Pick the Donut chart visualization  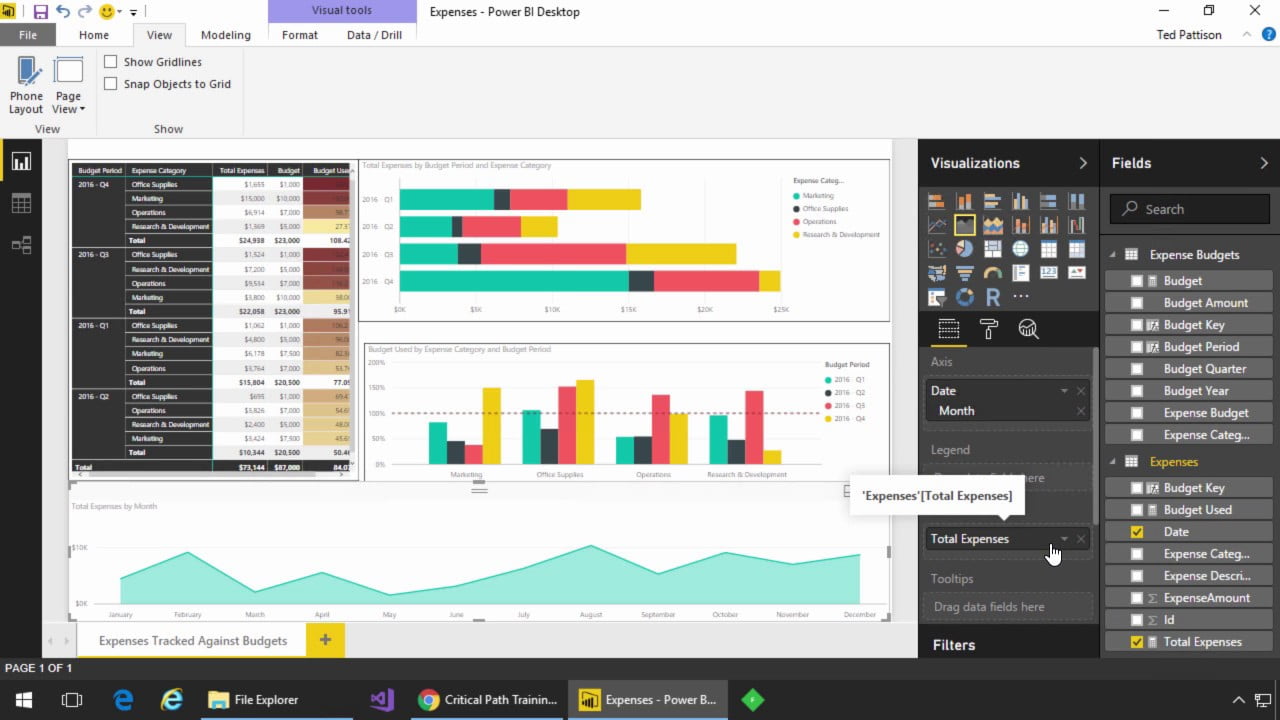pos(965,296)
